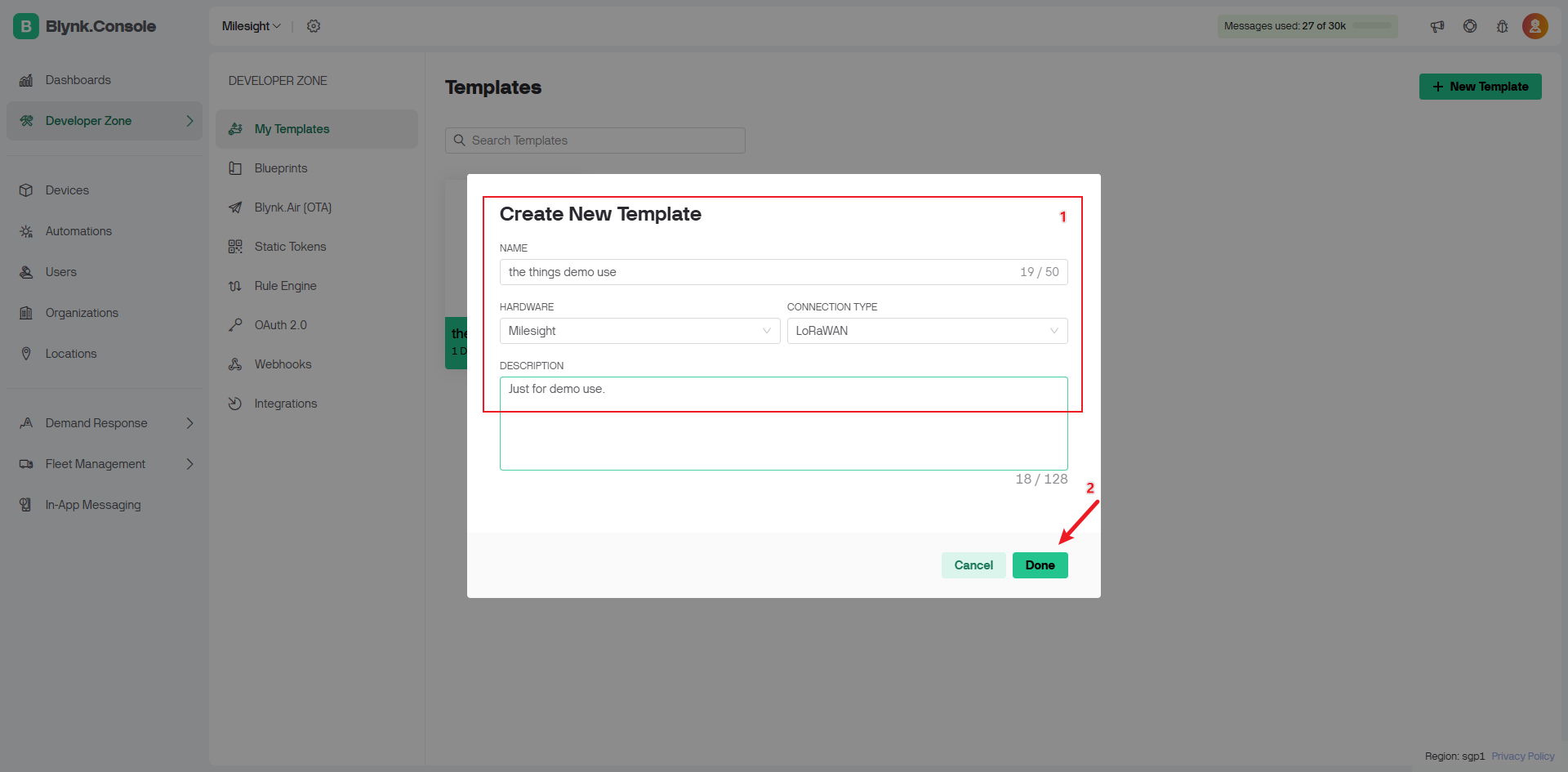Open Users page in sidebar
Screen dimensions: 1568x772
click(x=105, y=272)
